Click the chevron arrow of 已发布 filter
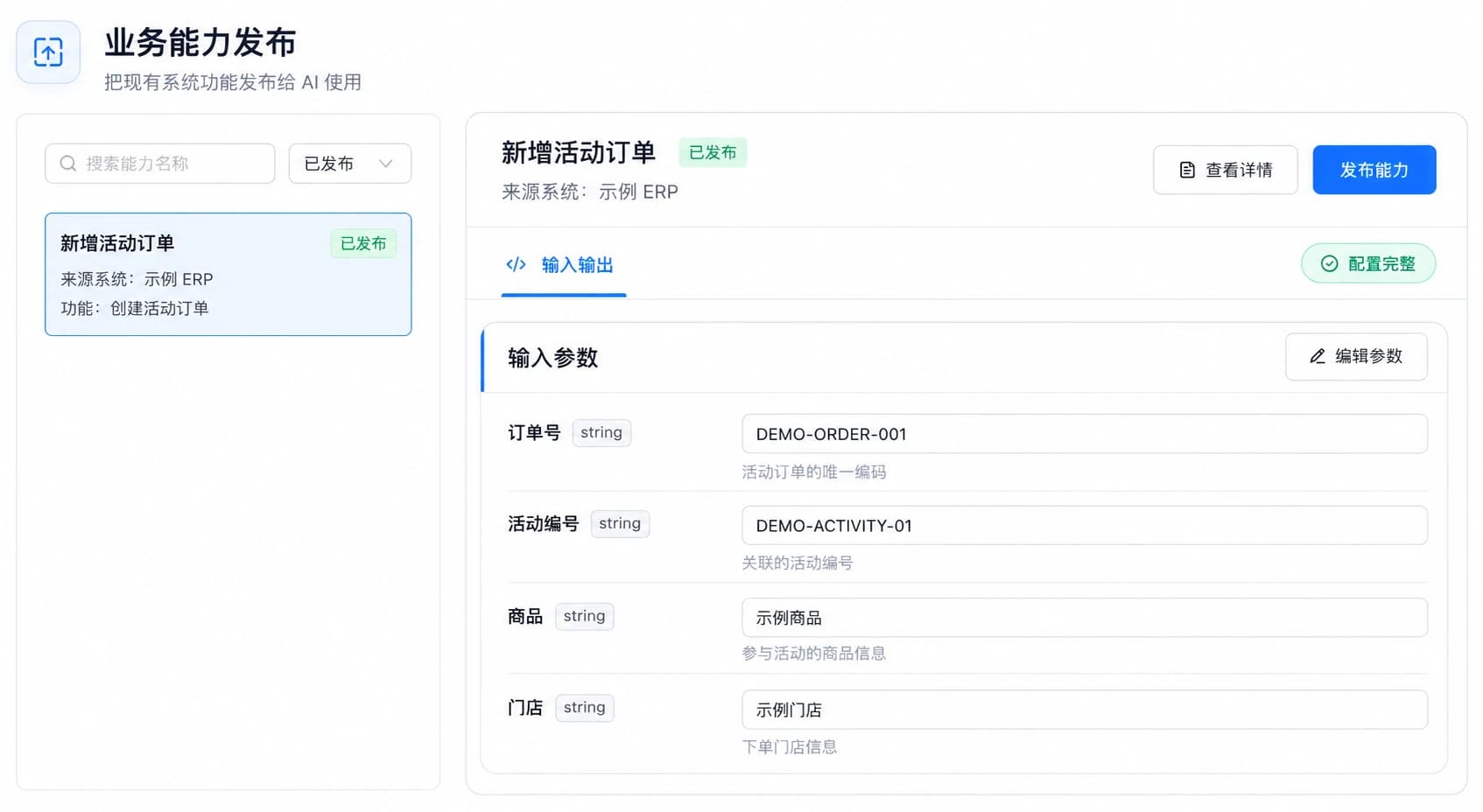Screen dimensions: 1483x812 pos(385,164)
